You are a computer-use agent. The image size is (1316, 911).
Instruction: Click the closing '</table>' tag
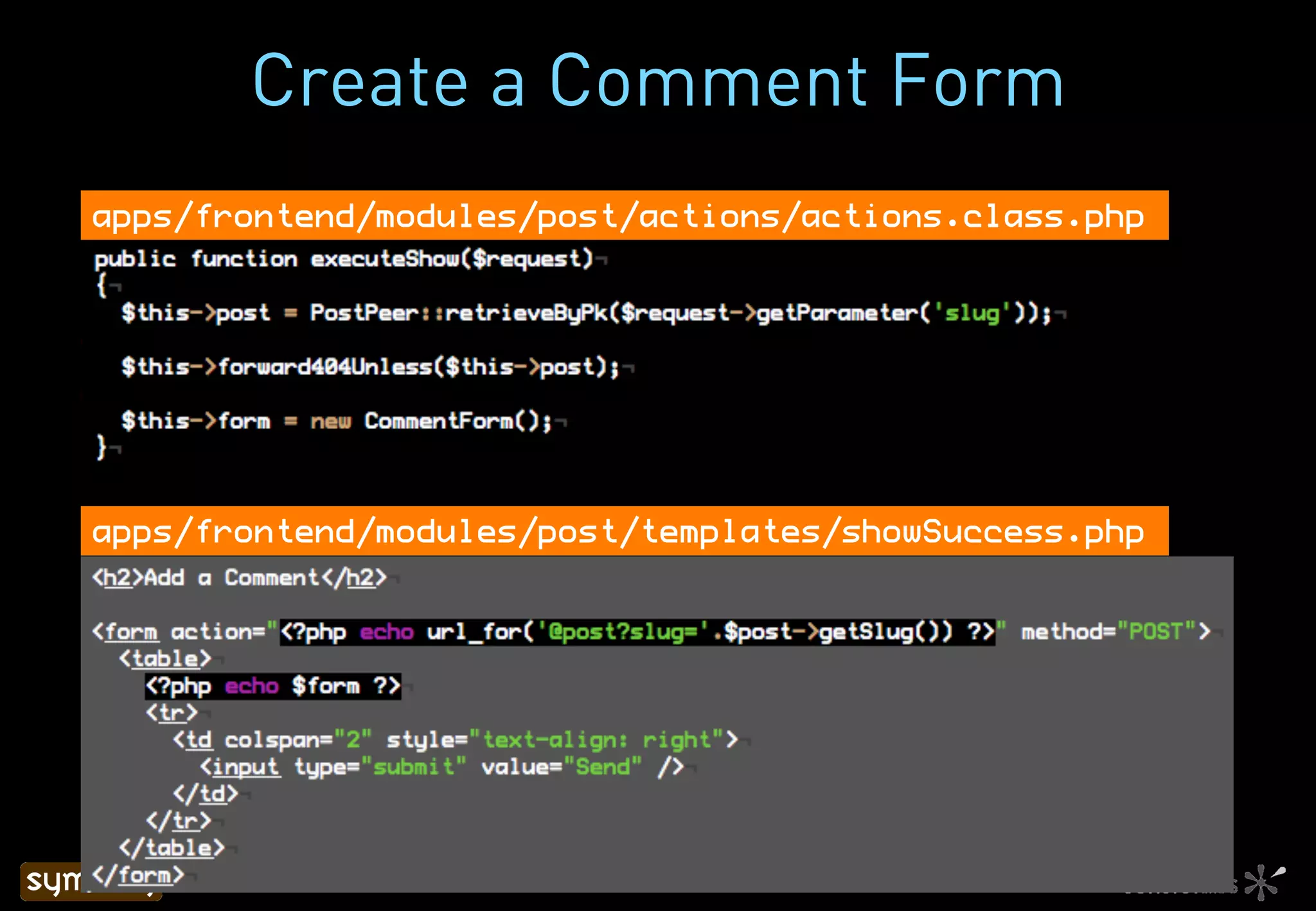(x=172, y=847)
